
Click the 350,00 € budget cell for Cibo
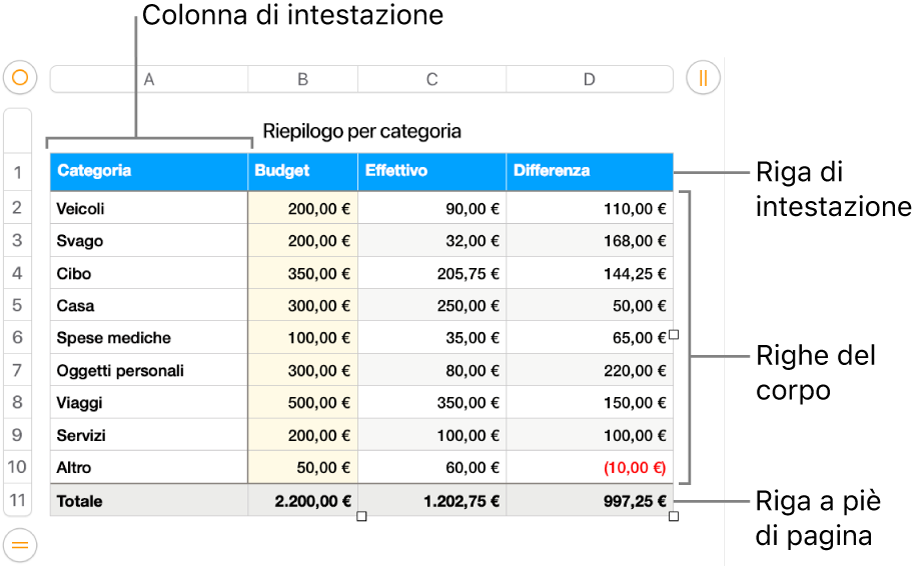303,272
